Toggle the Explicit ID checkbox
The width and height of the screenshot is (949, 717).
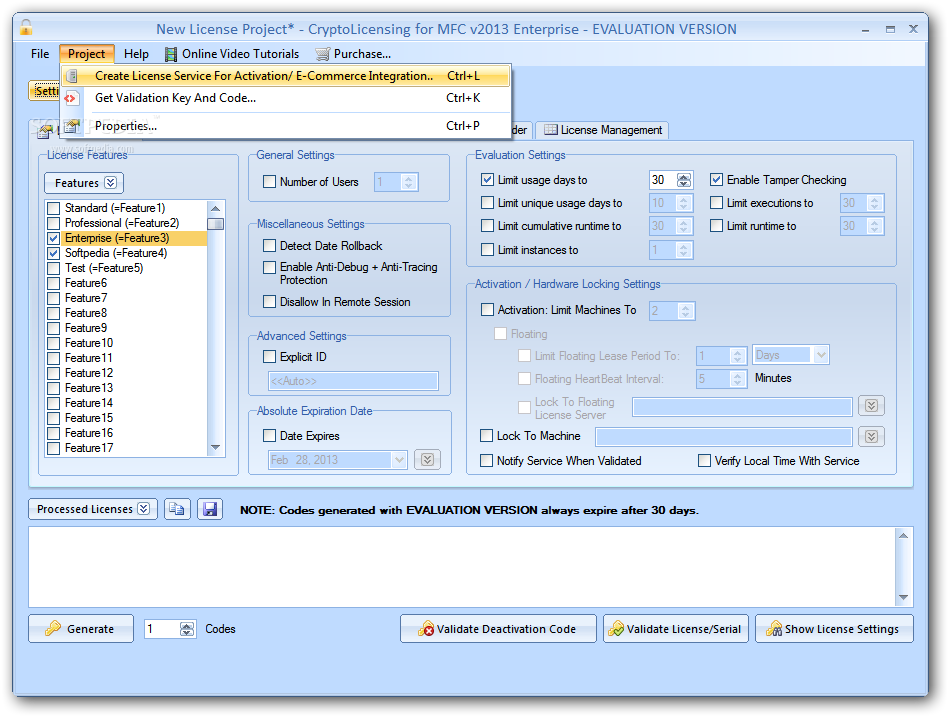[x=270, y=357]
